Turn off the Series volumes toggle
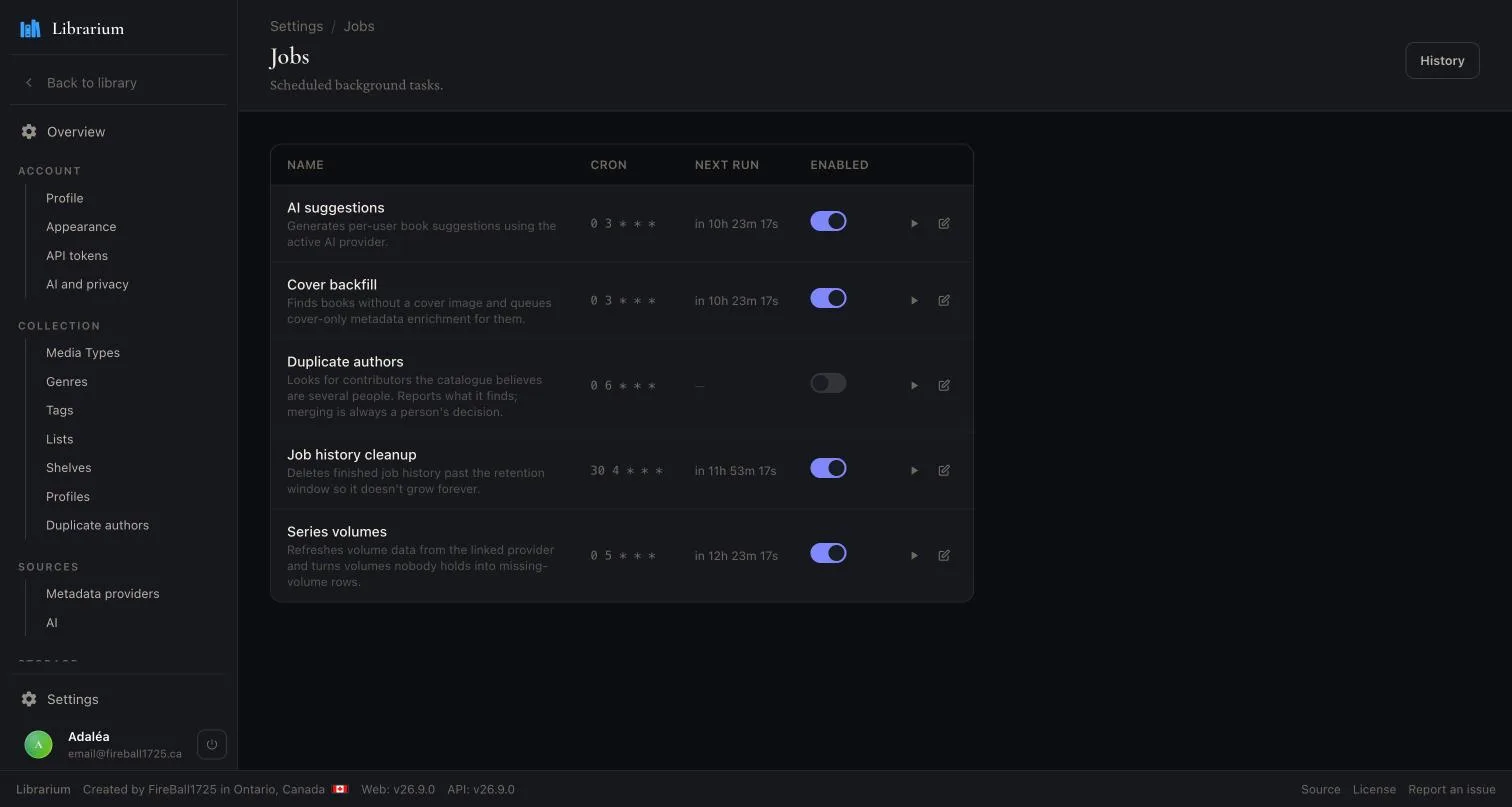This screenshot has height=807, width=1512. [x=828, y=553]
